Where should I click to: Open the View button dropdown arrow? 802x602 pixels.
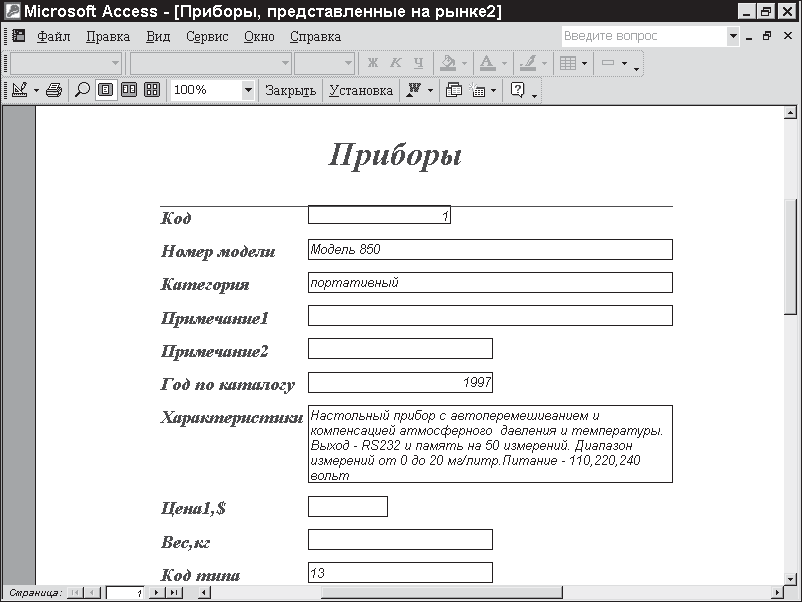[36, 90]
